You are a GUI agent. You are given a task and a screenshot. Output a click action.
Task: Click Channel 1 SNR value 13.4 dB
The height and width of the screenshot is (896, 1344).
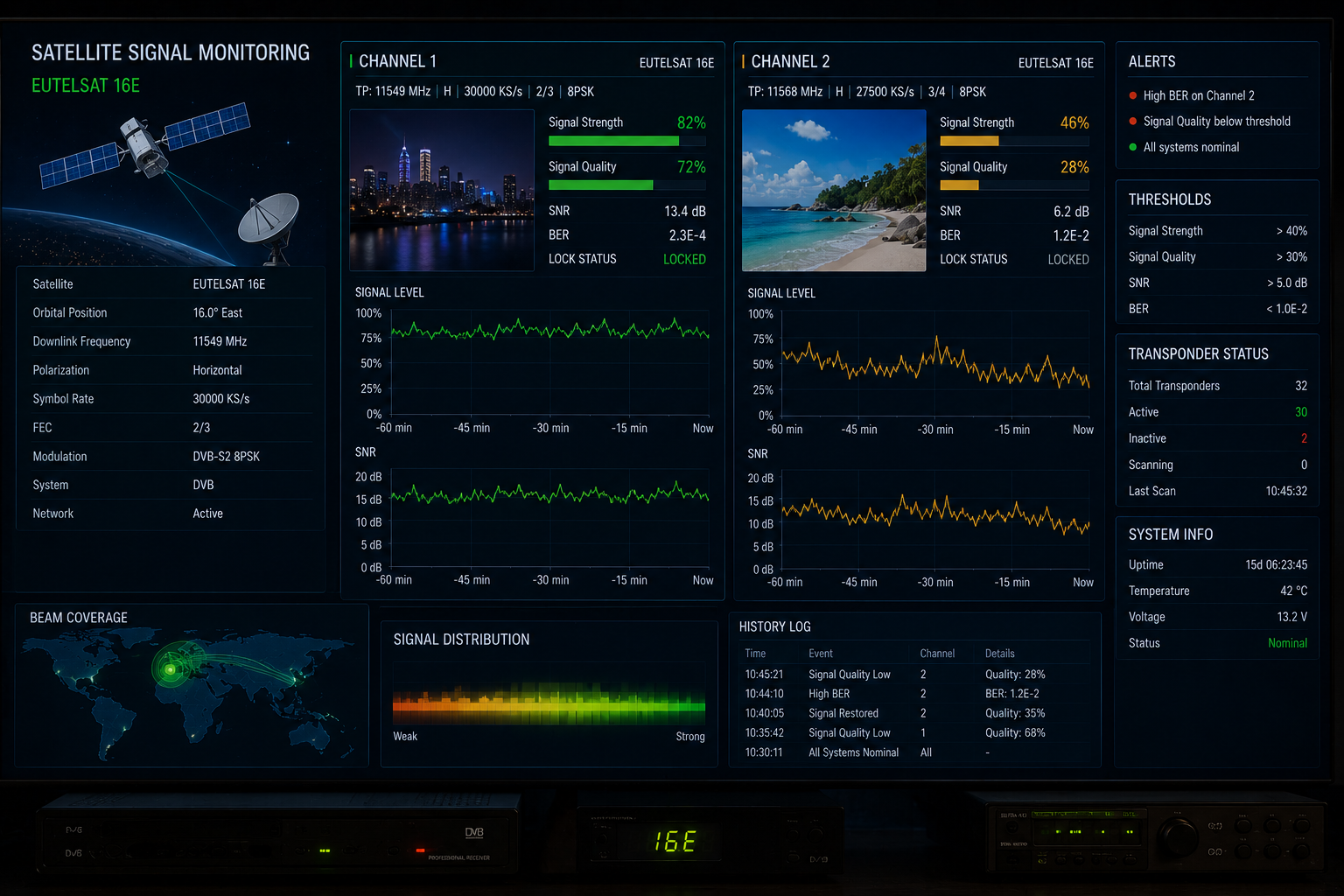coord(684,211)
